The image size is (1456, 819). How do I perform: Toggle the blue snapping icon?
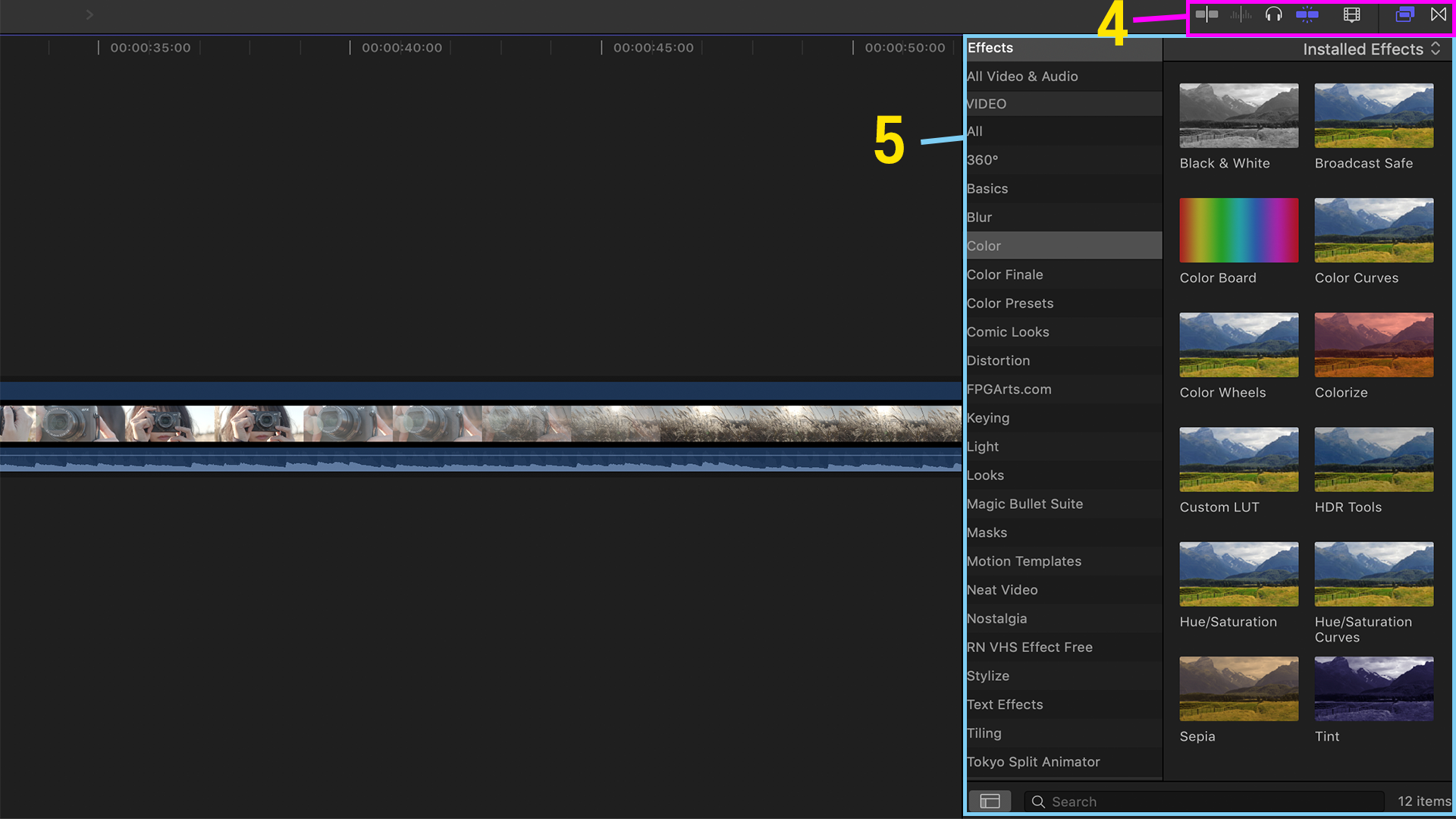click(x=1307, y=14)
